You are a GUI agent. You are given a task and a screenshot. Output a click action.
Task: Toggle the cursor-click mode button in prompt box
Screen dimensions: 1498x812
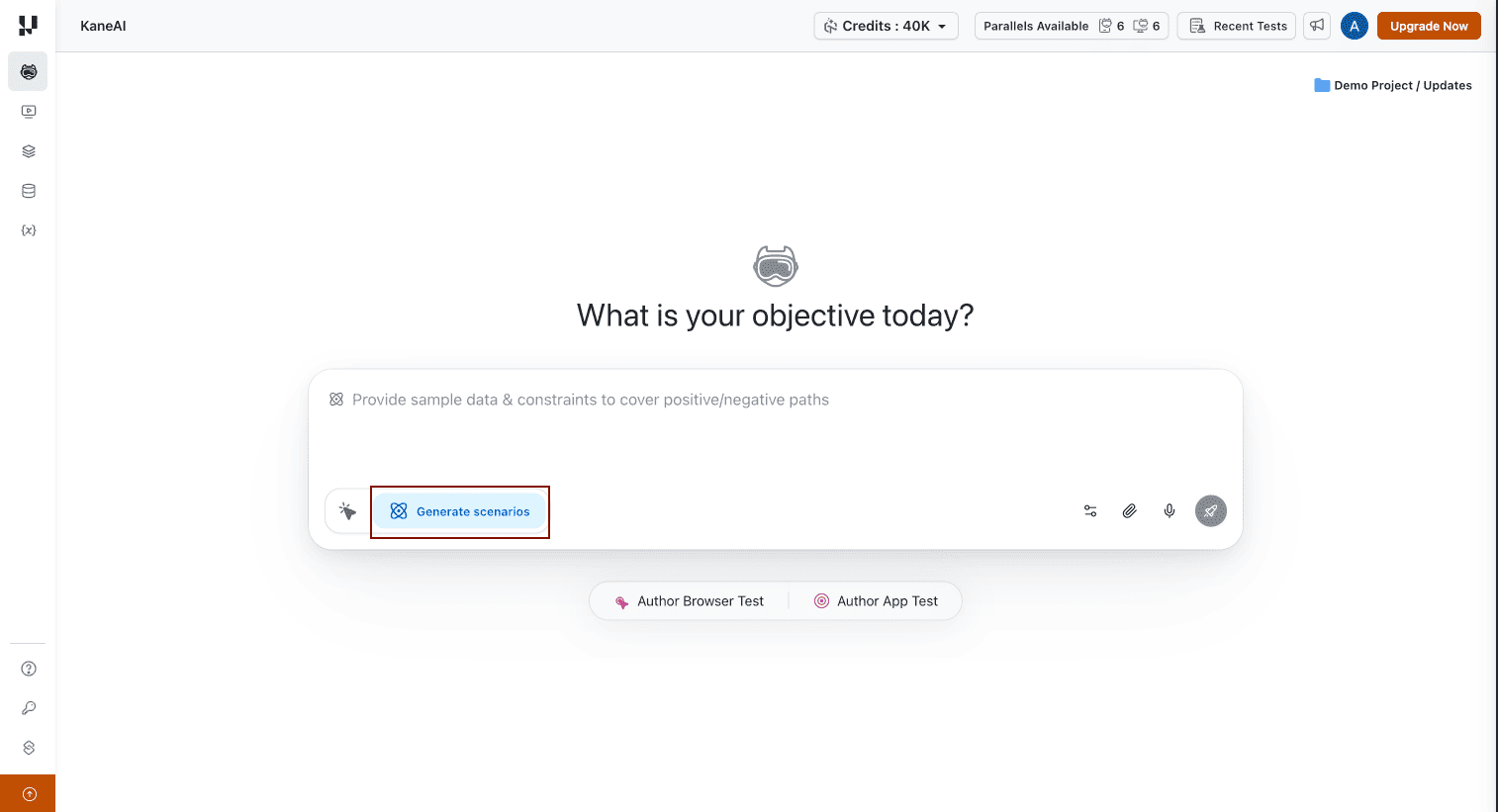click(347, 511)
